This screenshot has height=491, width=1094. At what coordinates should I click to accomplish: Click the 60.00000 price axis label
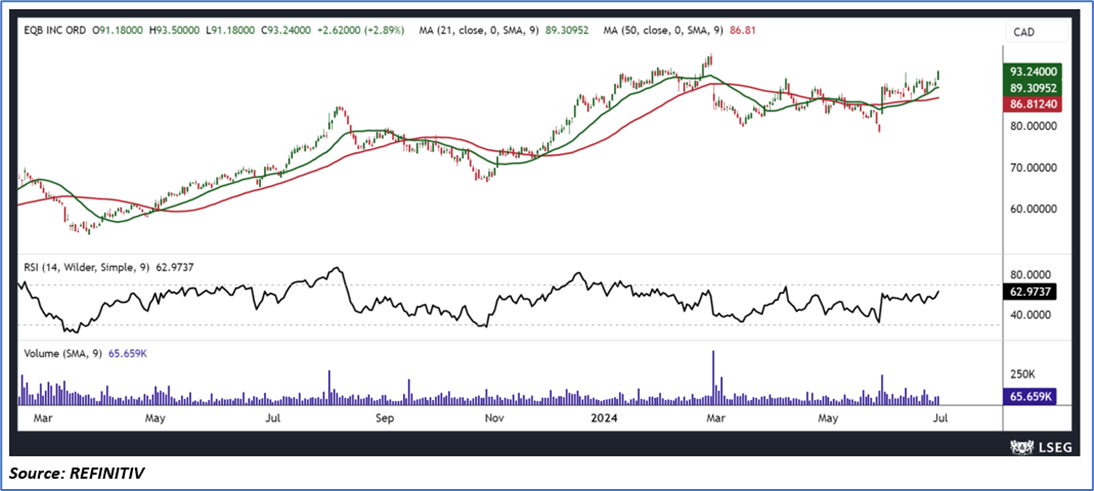1036,209
